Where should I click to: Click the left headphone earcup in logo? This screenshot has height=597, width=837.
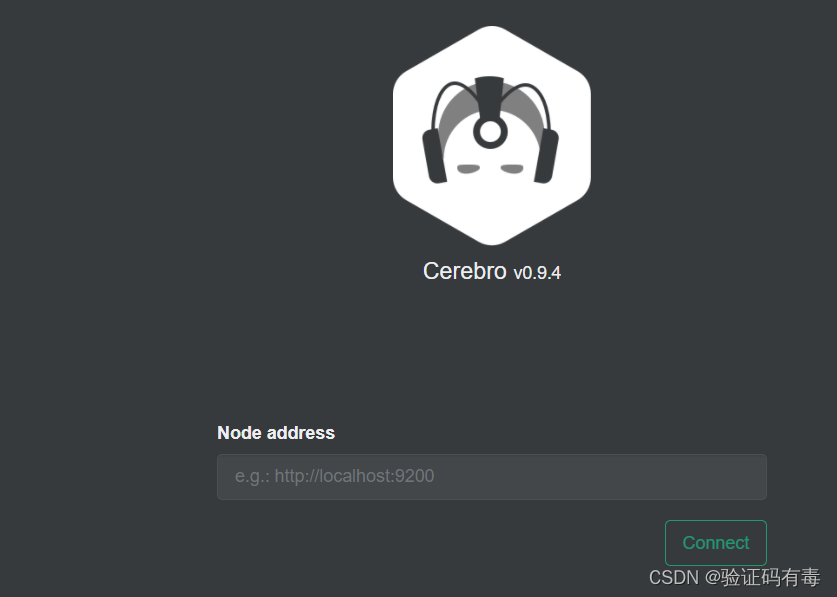pyautogui.click(x=435, y=156)
